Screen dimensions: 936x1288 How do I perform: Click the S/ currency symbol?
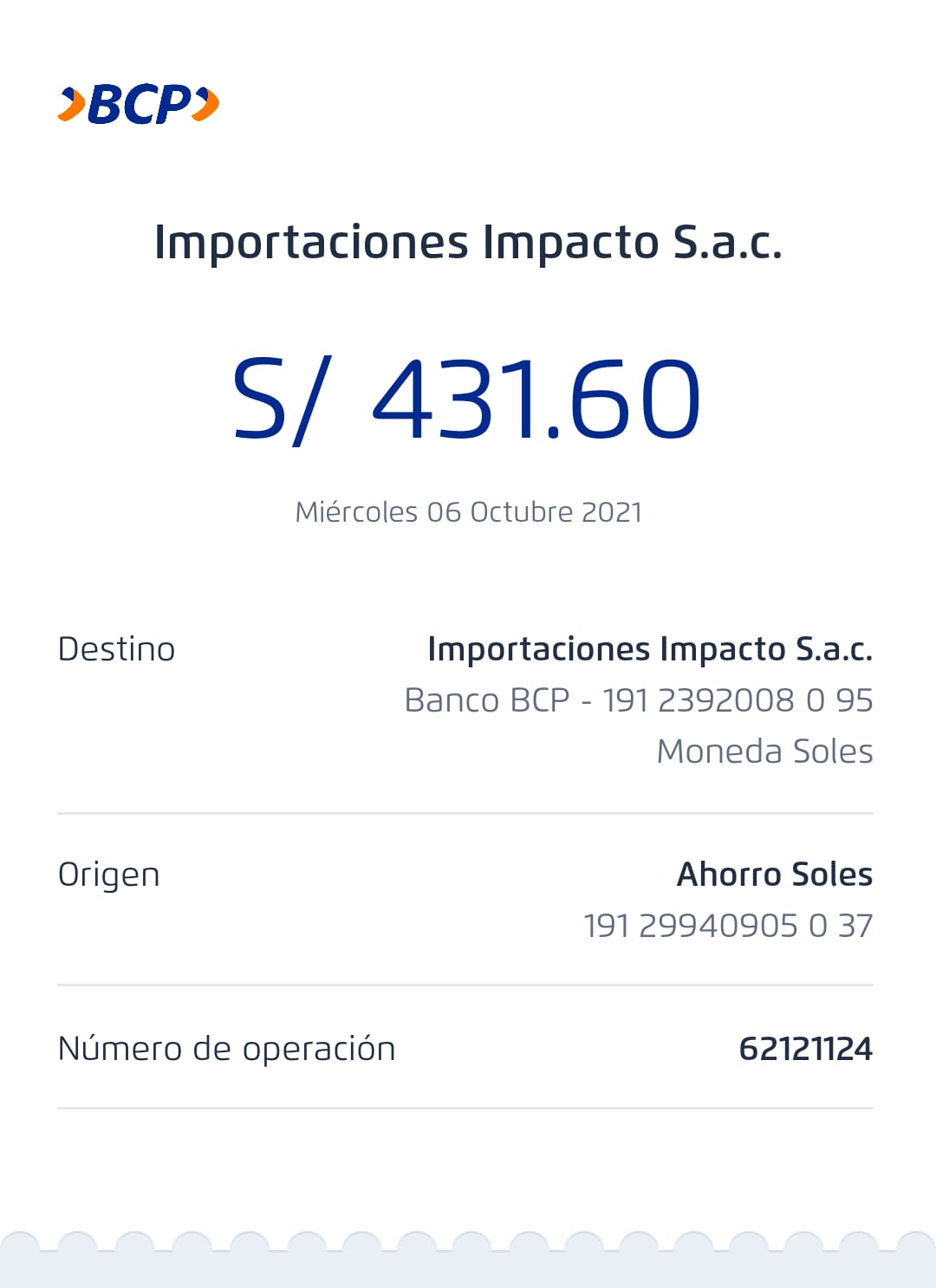[281, 400]
